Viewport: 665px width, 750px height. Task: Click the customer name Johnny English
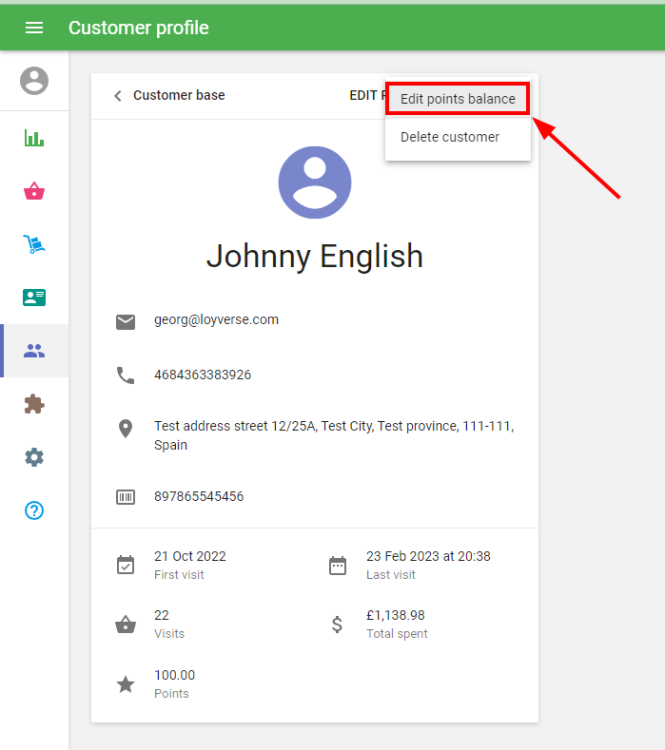[x=315, y=256]
